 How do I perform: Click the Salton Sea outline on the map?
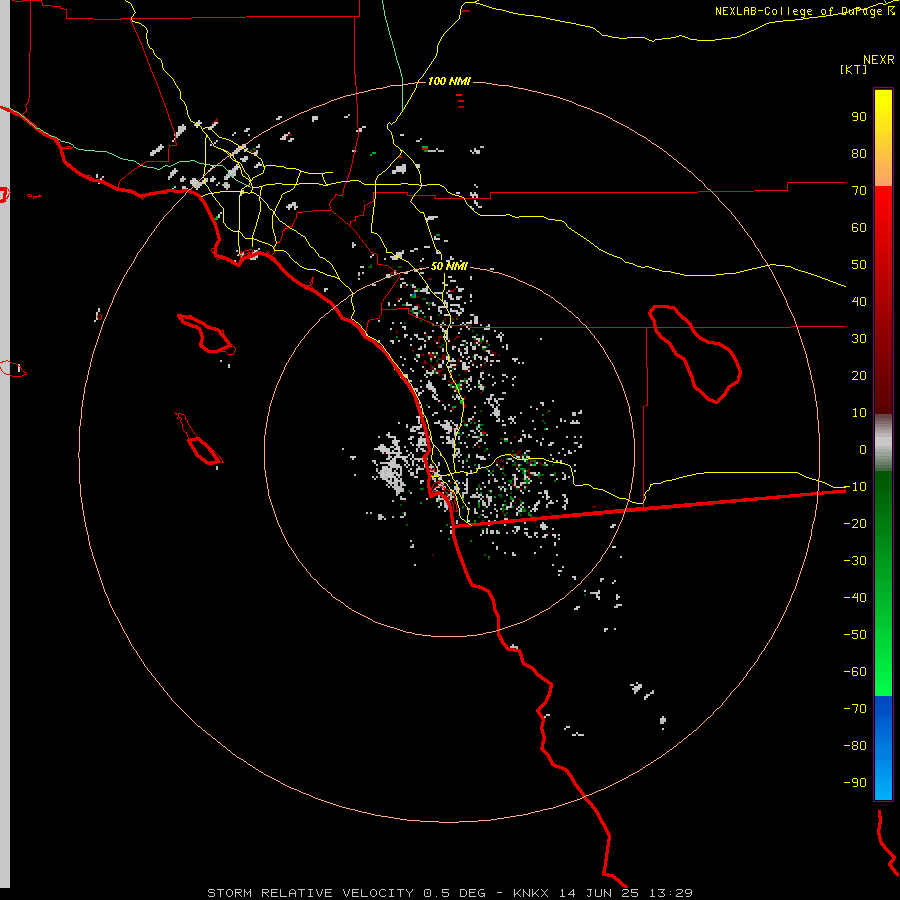(695, 354)
